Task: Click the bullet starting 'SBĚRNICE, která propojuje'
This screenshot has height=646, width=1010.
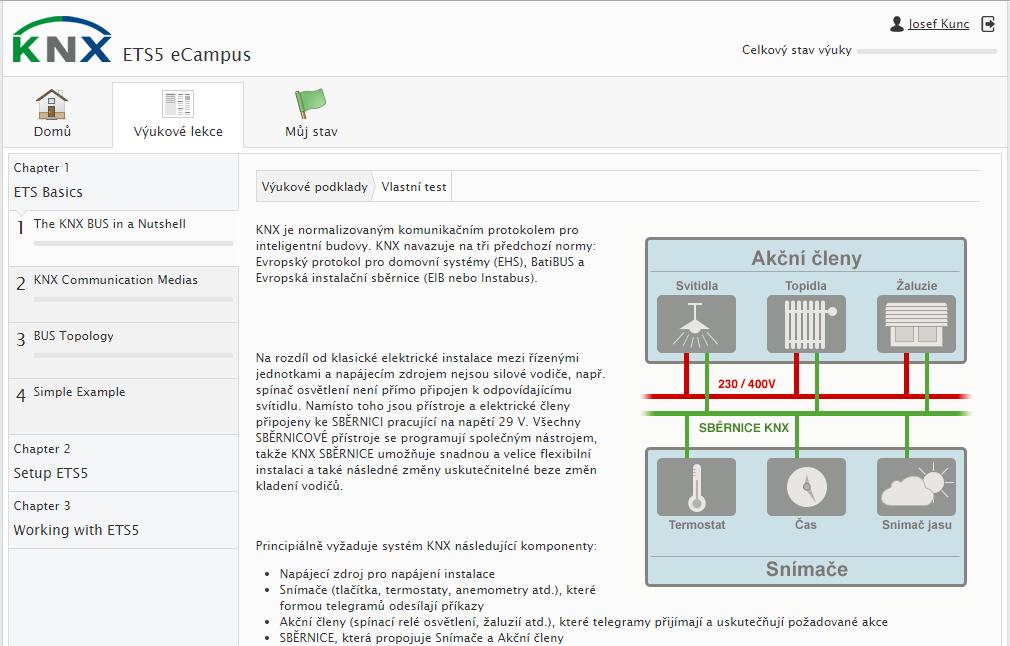Action: (x=421, y=638)
